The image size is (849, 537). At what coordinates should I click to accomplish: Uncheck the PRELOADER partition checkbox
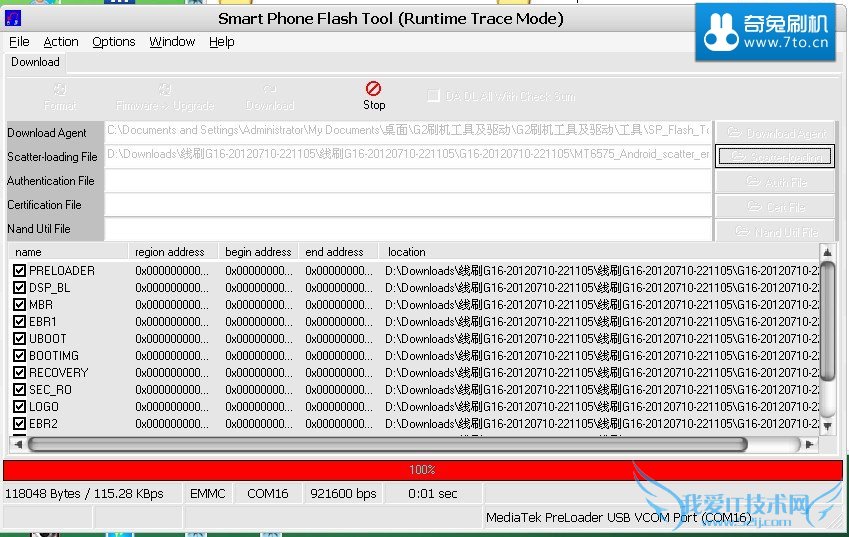coord(19,271)
